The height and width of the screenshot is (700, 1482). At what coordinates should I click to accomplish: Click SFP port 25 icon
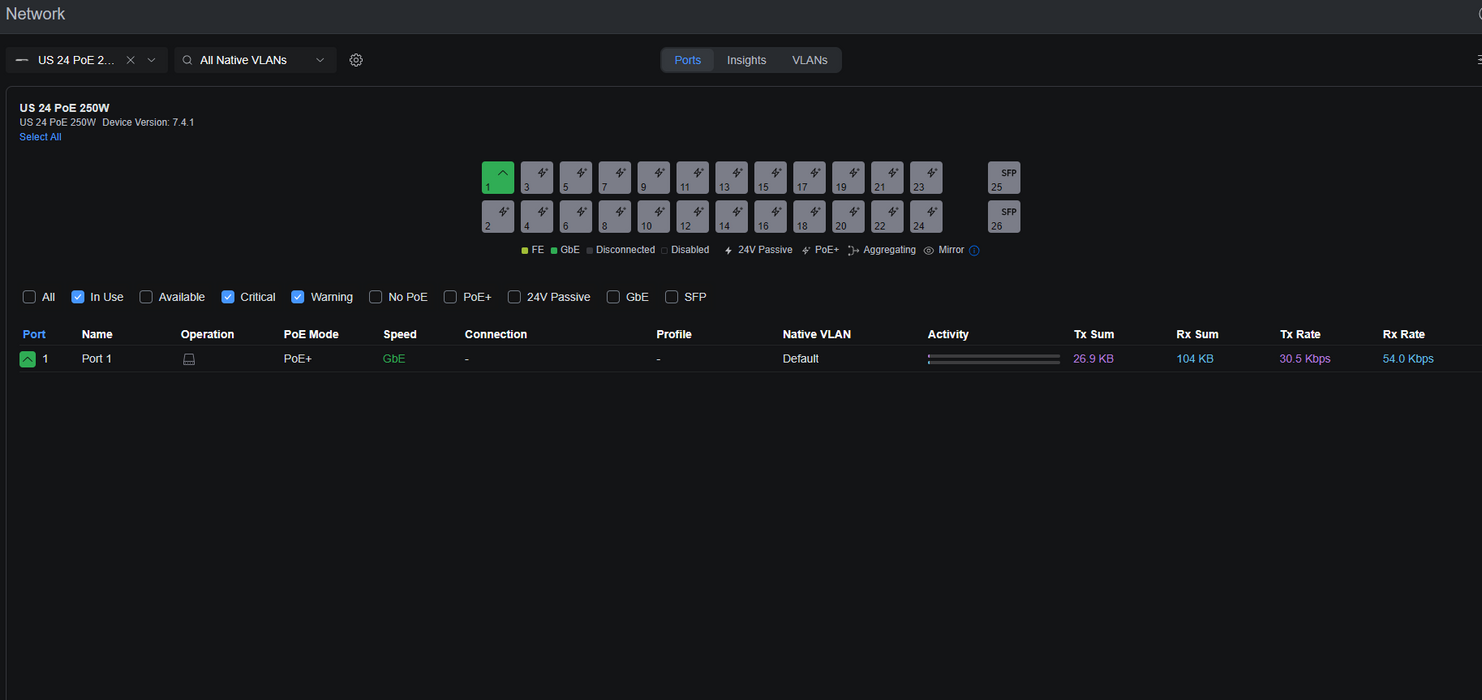pyautogui.click(x=1004, y=178)
